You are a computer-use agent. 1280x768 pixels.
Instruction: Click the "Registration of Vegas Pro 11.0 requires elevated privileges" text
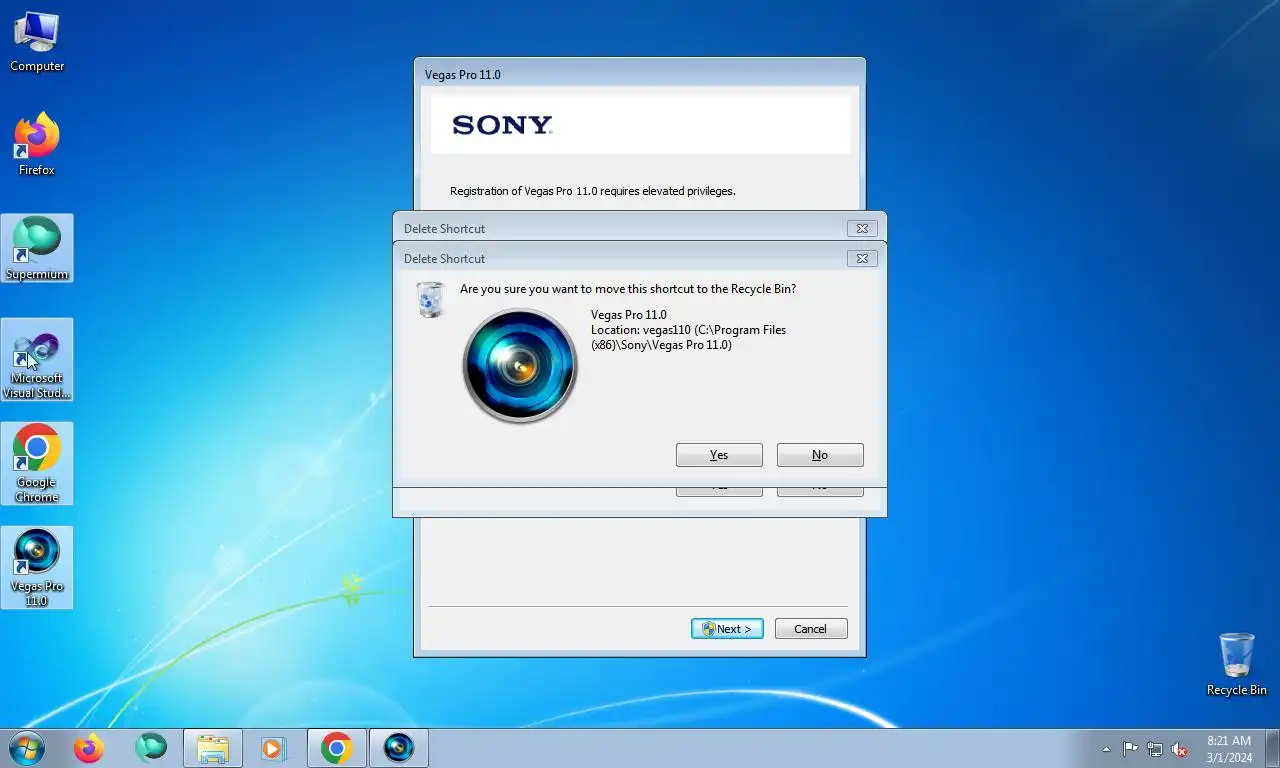pos(592,191)
